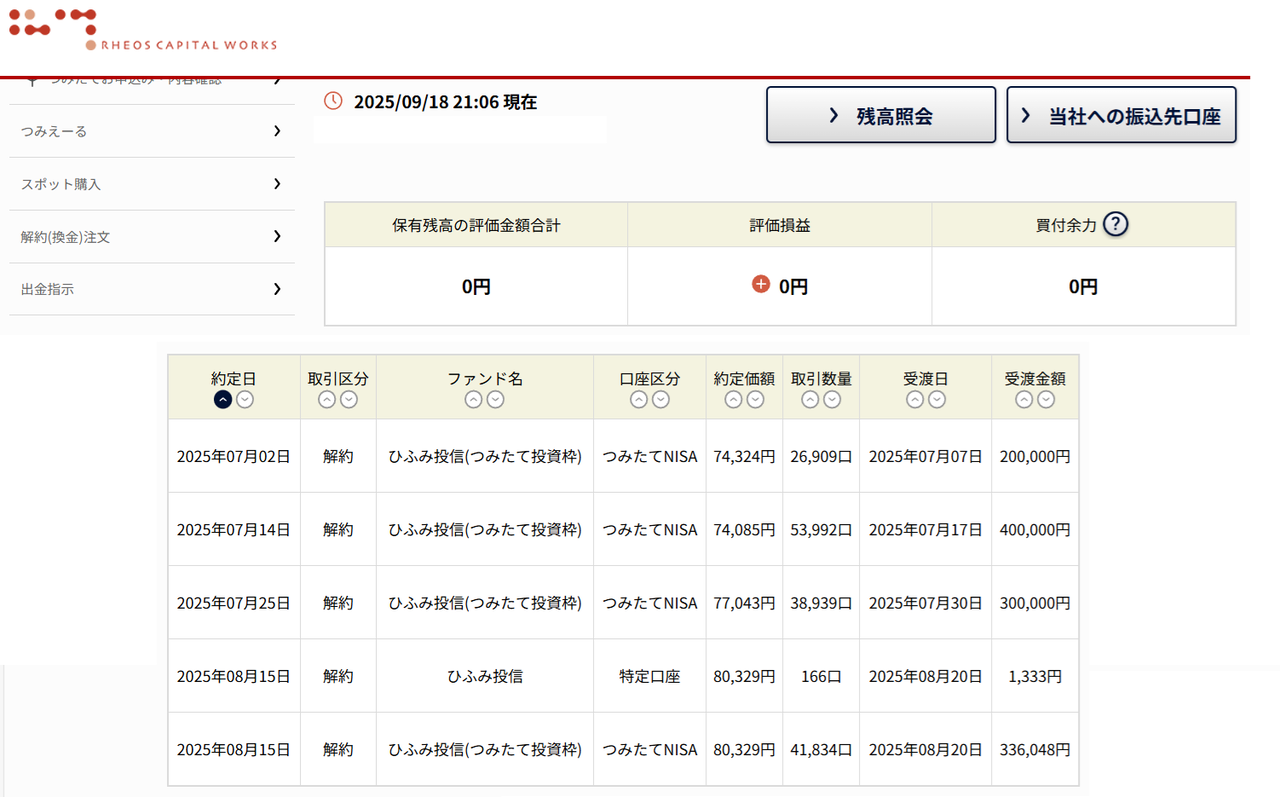Click 解約 in the 2025年07月14日 row
The width and height of the screenshot is (1280, 797).
coord(338,529)
